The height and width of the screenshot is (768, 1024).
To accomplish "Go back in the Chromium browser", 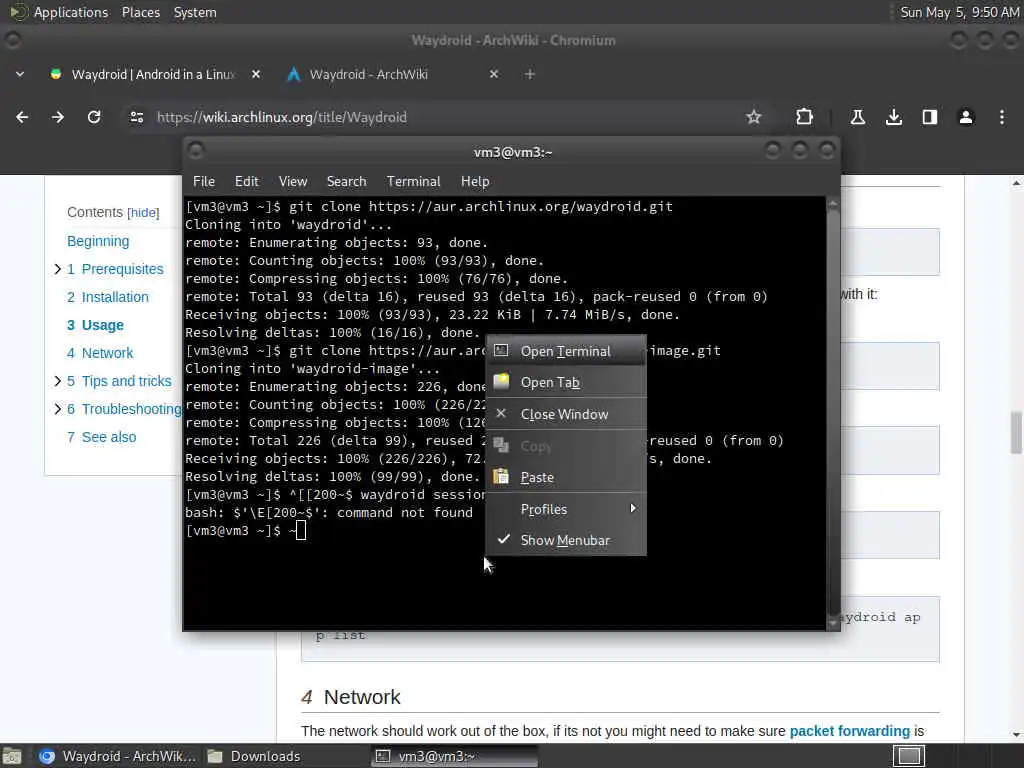I will (x=22, y=117).
